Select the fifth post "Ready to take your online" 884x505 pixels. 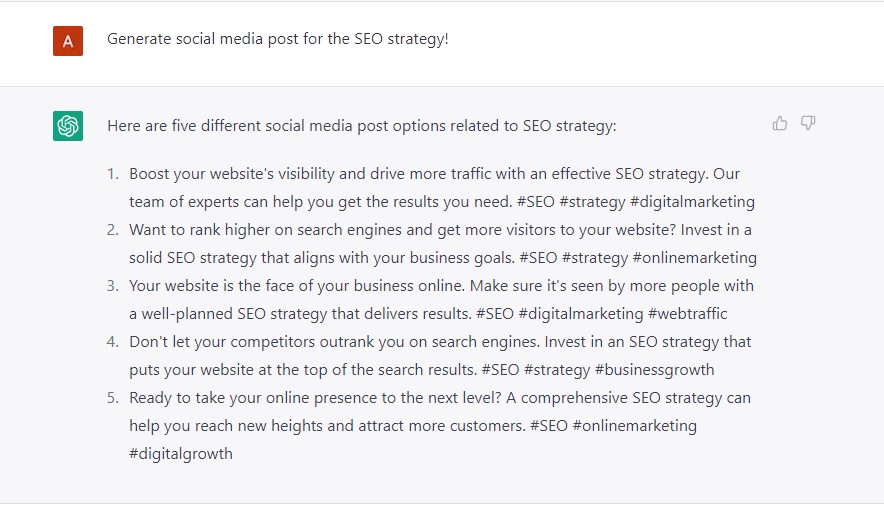click(x=439, y=398)
